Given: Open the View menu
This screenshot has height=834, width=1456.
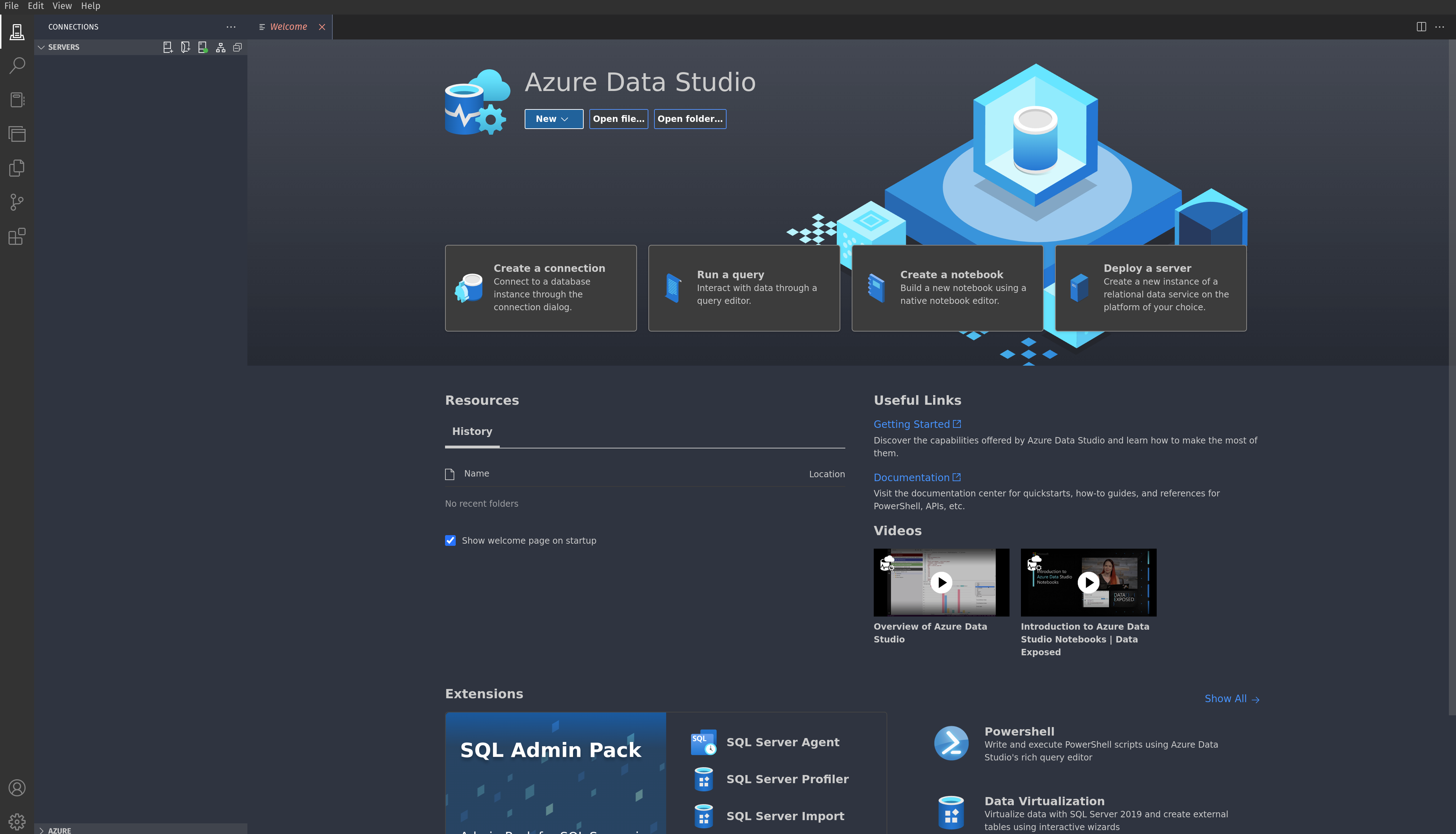Looking at the screenshot, I should tap(62, 6).
